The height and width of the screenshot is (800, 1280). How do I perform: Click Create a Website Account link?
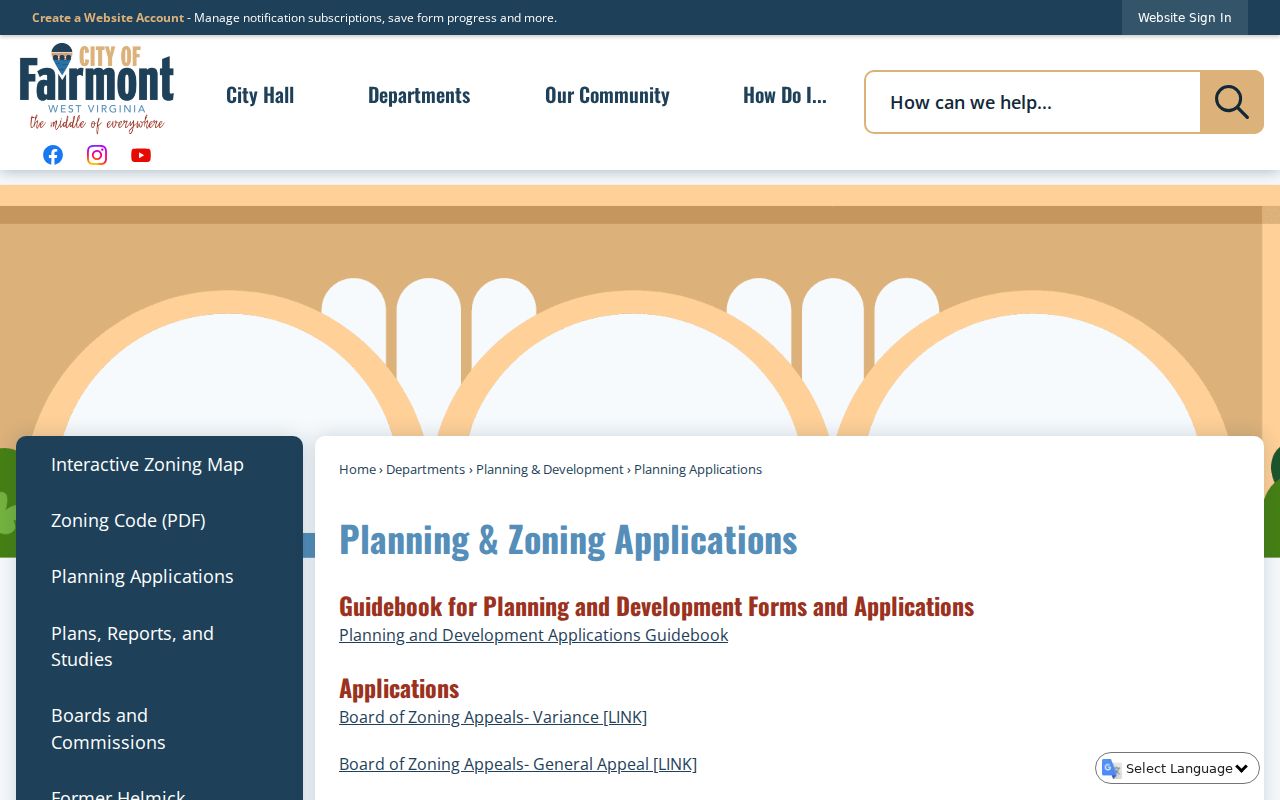[x=108, y=17]
